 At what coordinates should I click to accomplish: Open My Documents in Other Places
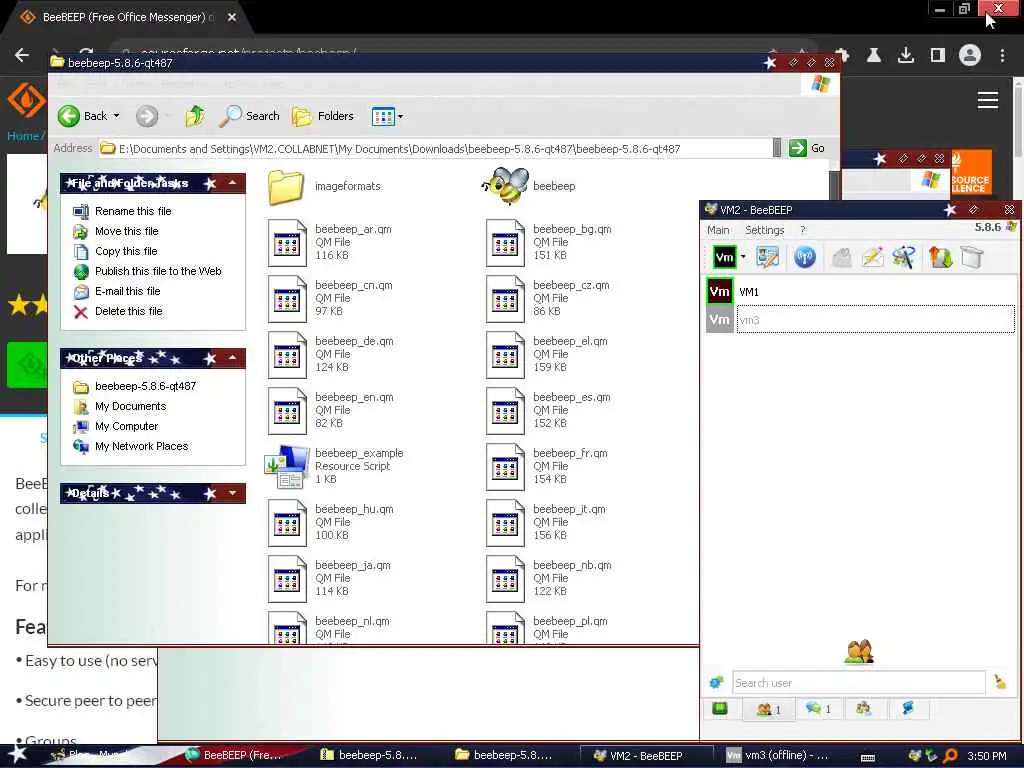[131, 406]
